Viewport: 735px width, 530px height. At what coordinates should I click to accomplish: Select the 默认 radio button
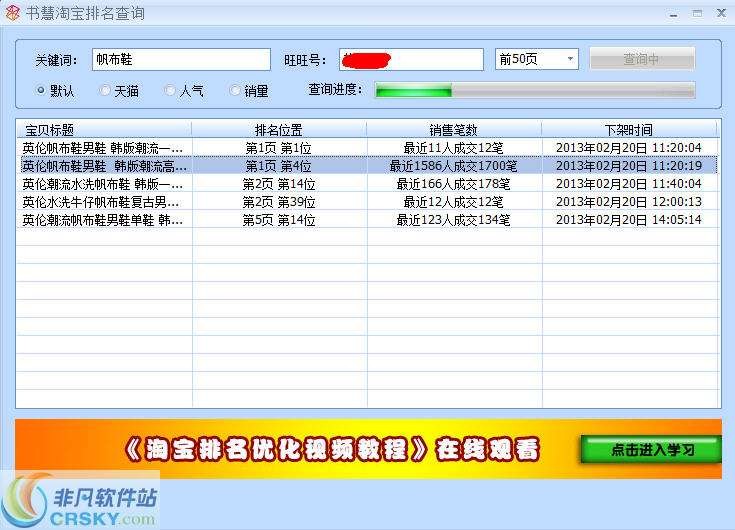(x=41, y=90)
